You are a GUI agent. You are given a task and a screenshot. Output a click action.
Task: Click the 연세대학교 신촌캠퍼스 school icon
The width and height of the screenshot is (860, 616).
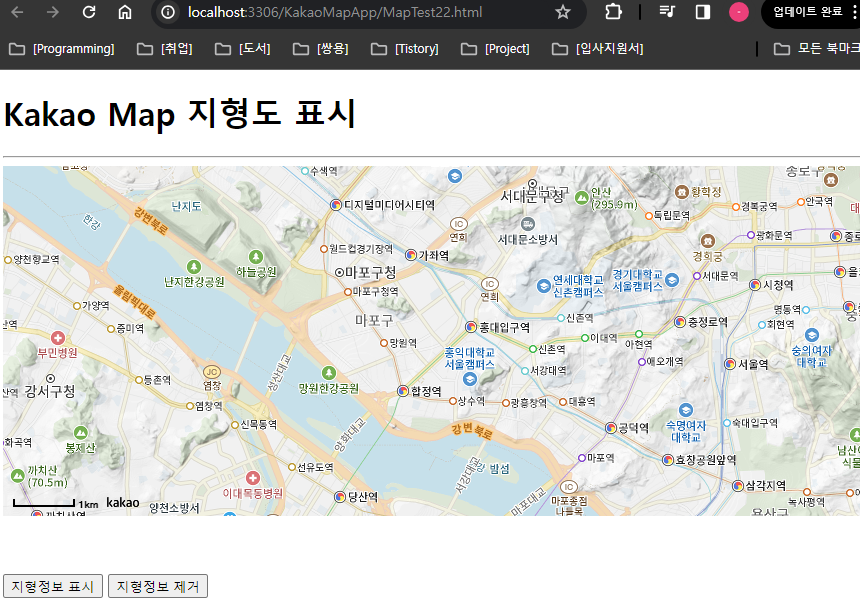(x=544, y=286)
